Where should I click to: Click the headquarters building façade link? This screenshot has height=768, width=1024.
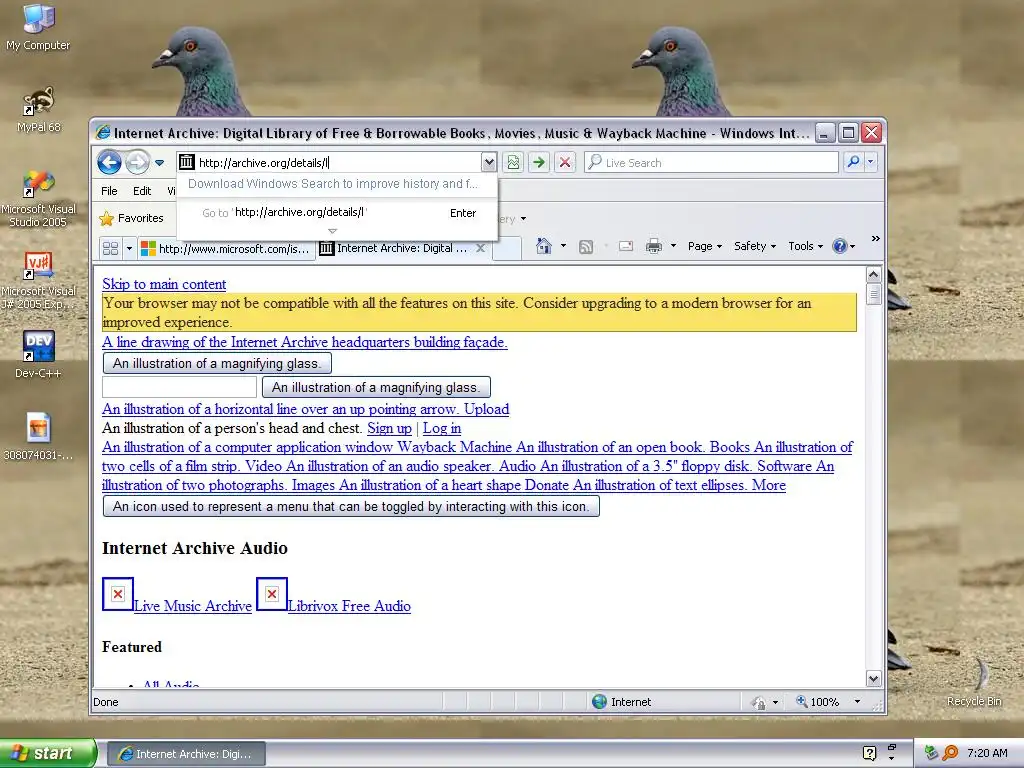coord(304,342)
